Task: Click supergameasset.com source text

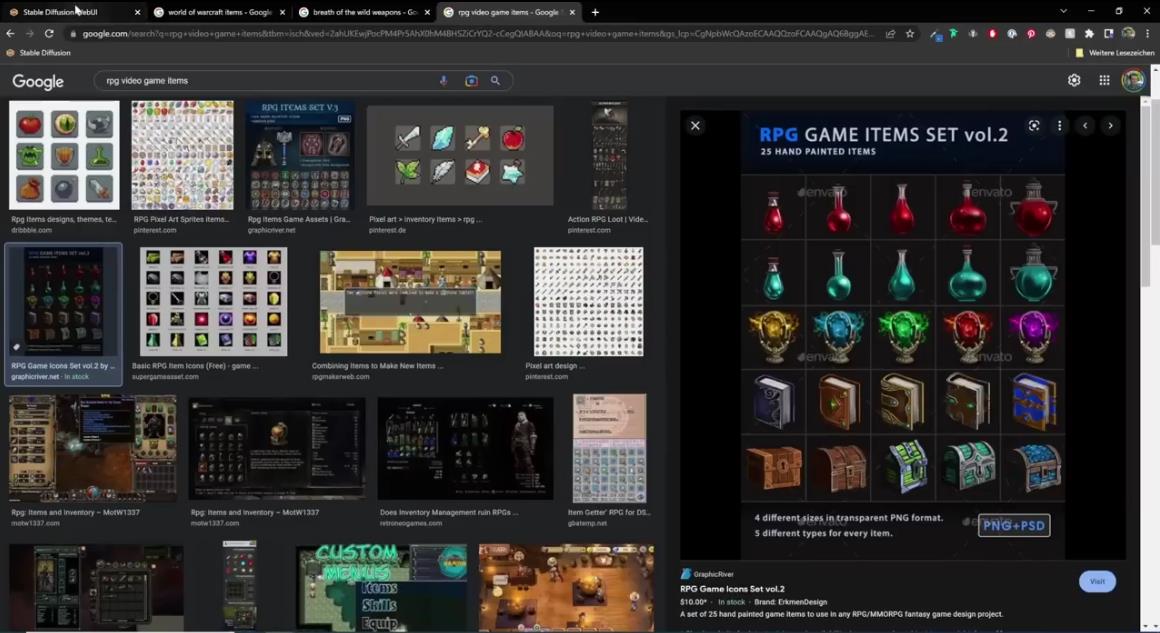Action: point(165,376)
